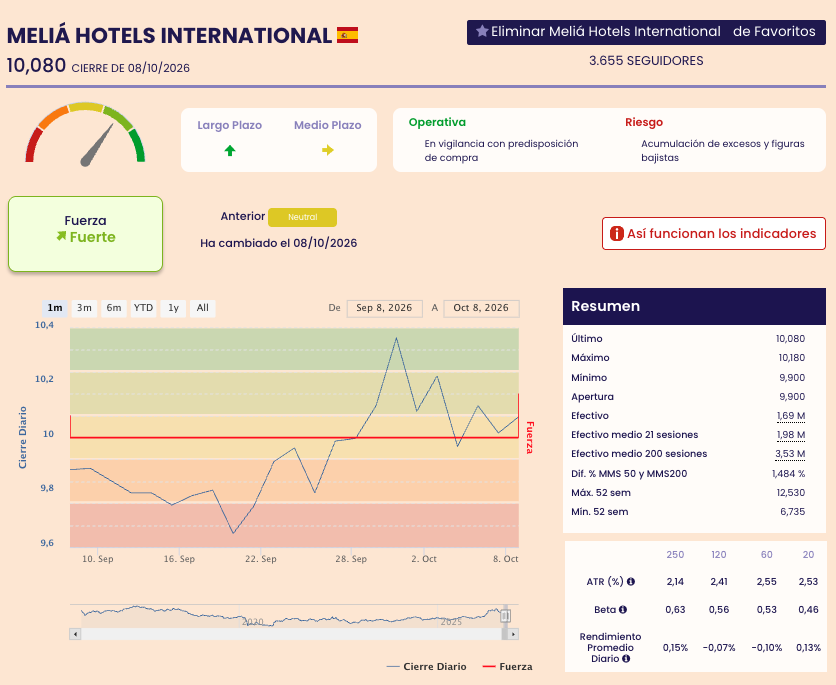Screen dimensions: 836x685
Task: Click the navigator range handle
Action: coord(505,616)
